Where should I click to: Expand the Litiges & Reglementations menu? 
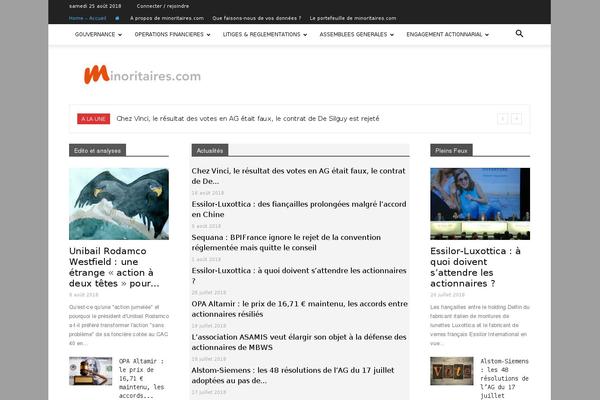tap(265, 34)
